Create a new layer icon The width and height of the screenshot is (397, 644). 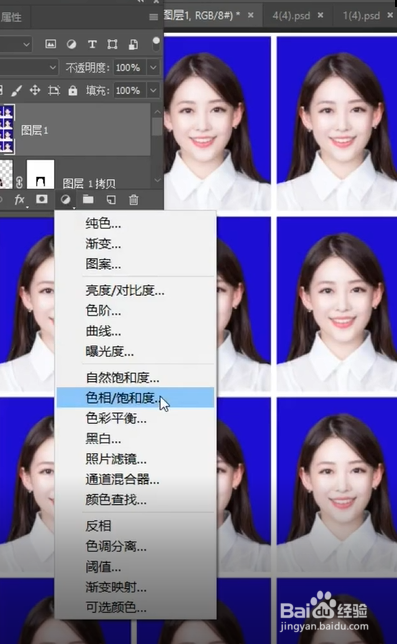[x=111, y=200]
